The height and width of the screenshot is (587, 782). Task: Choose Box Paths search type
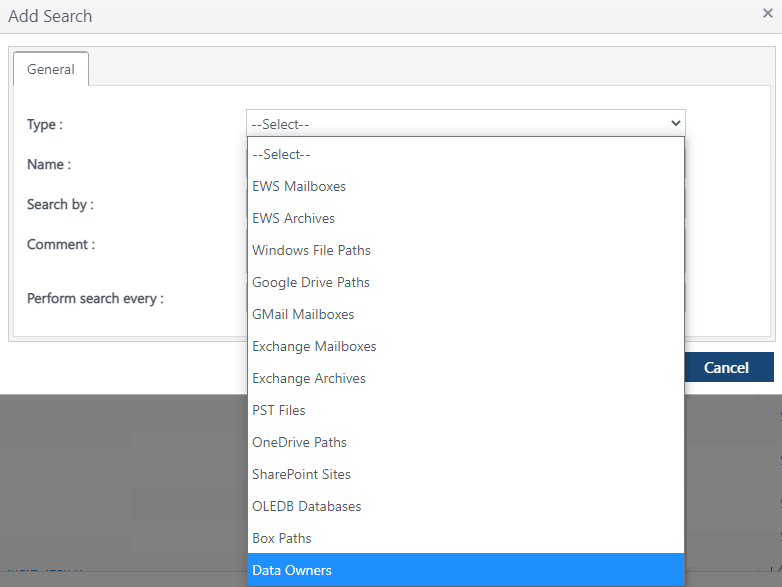coord(282,538)
